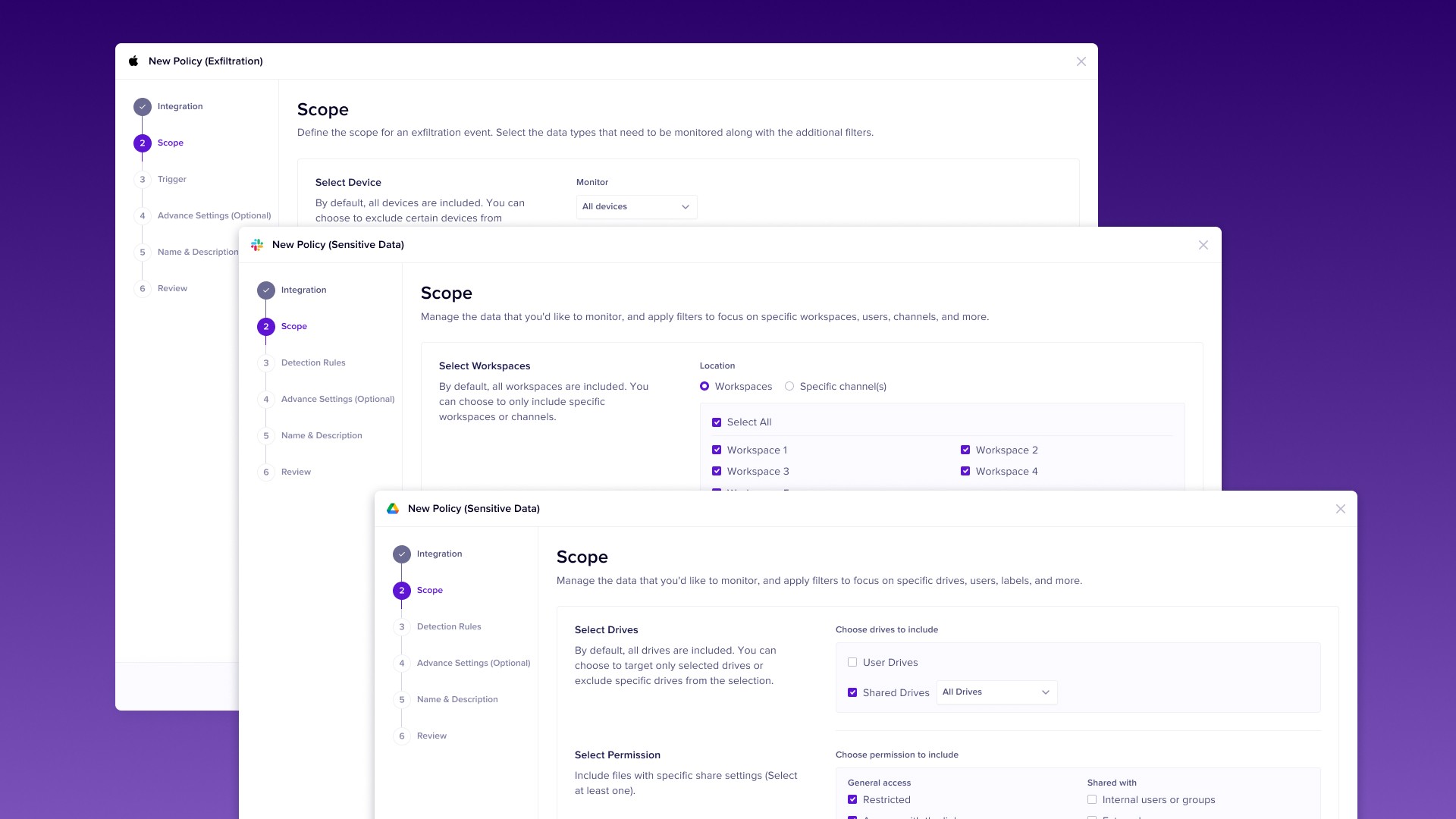Click step 6 circle in Slack window

click(265, 472)
